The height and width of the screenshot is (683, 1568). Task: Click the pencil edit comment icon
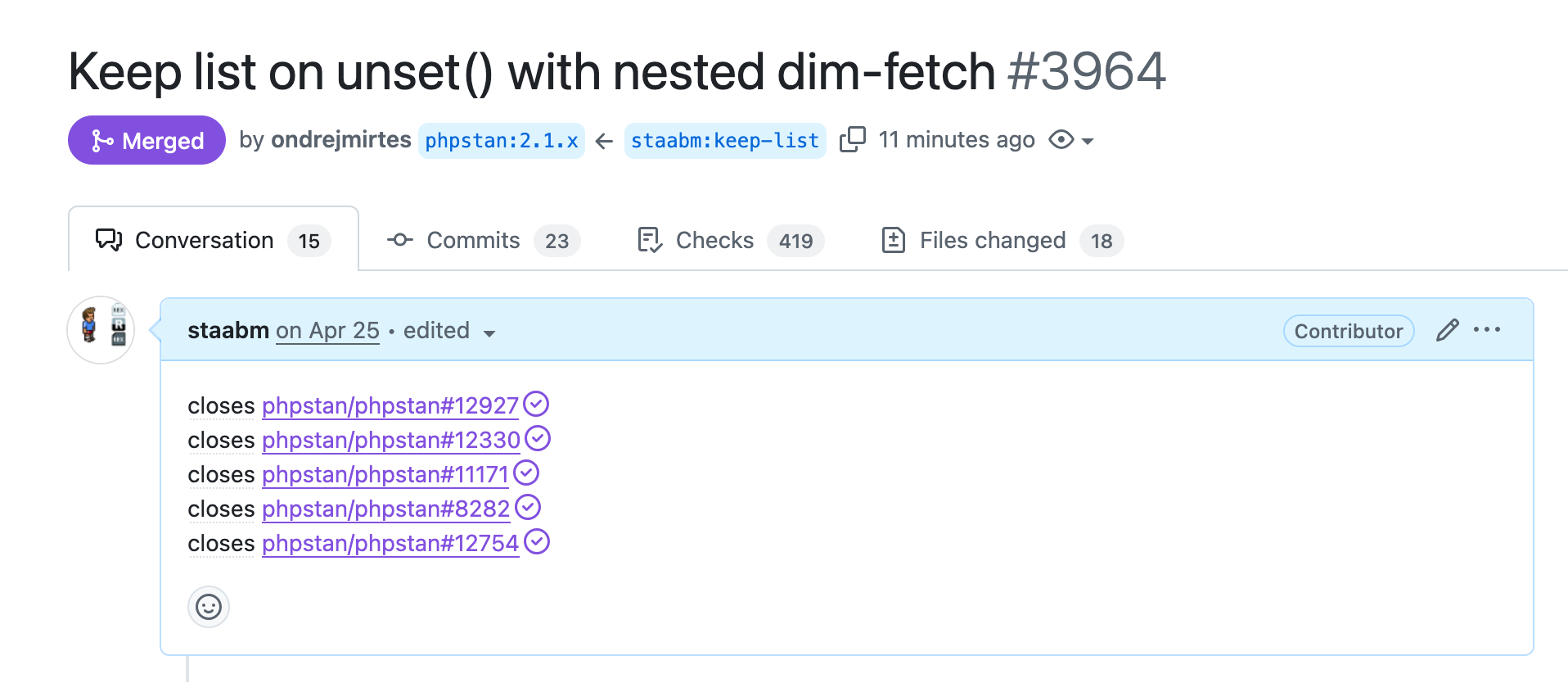pyautogui.click(x=1447, y=330)
